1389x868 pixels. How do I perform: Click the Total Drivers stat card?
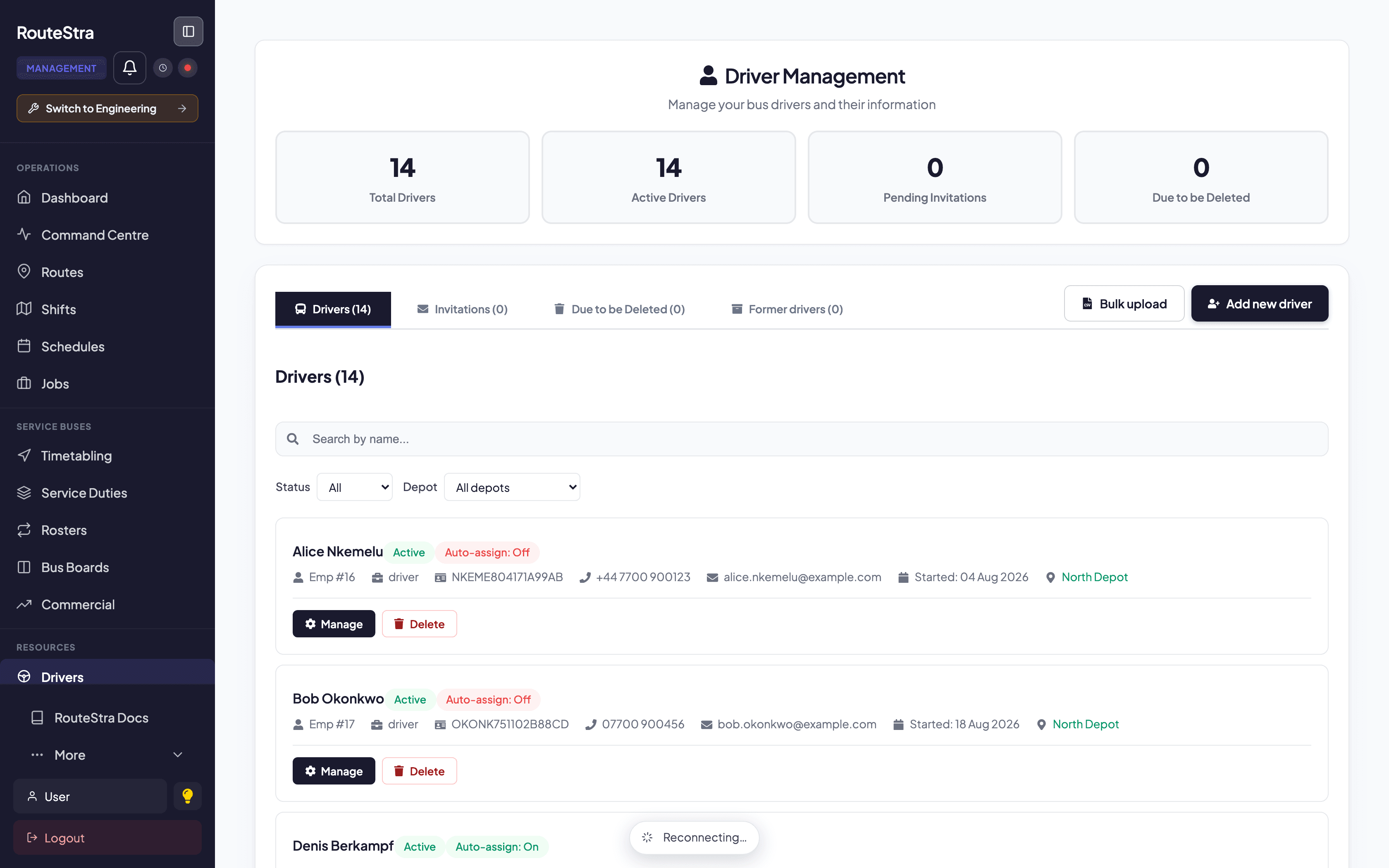point(402,177)
